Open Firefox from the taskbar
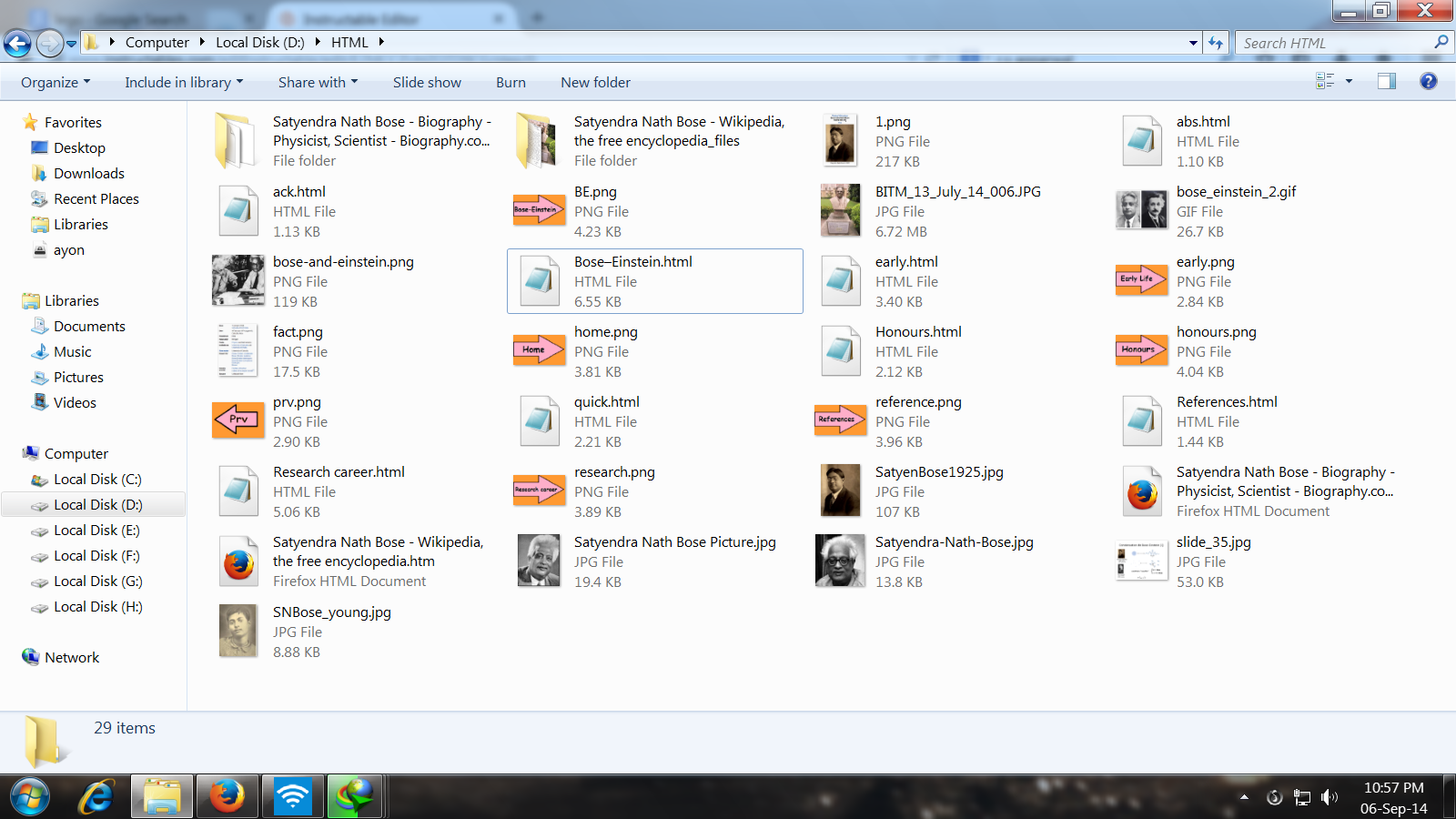 pyautogui.click(x=227, y=797)
